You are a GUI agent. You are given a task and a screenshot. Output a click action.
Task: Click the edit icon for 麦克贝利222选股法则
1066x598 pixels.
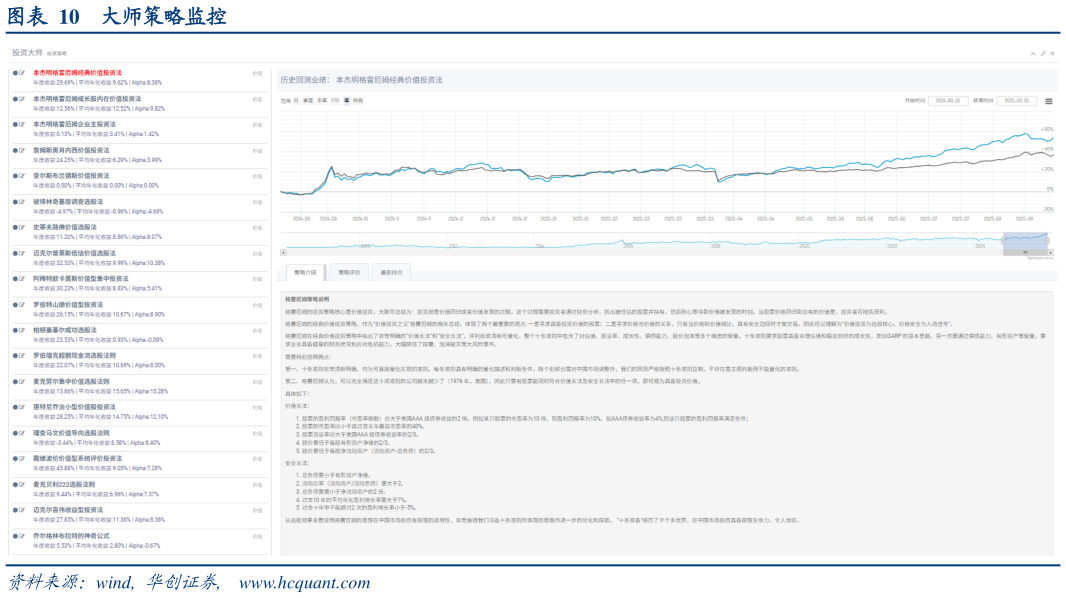click(22, 484)
